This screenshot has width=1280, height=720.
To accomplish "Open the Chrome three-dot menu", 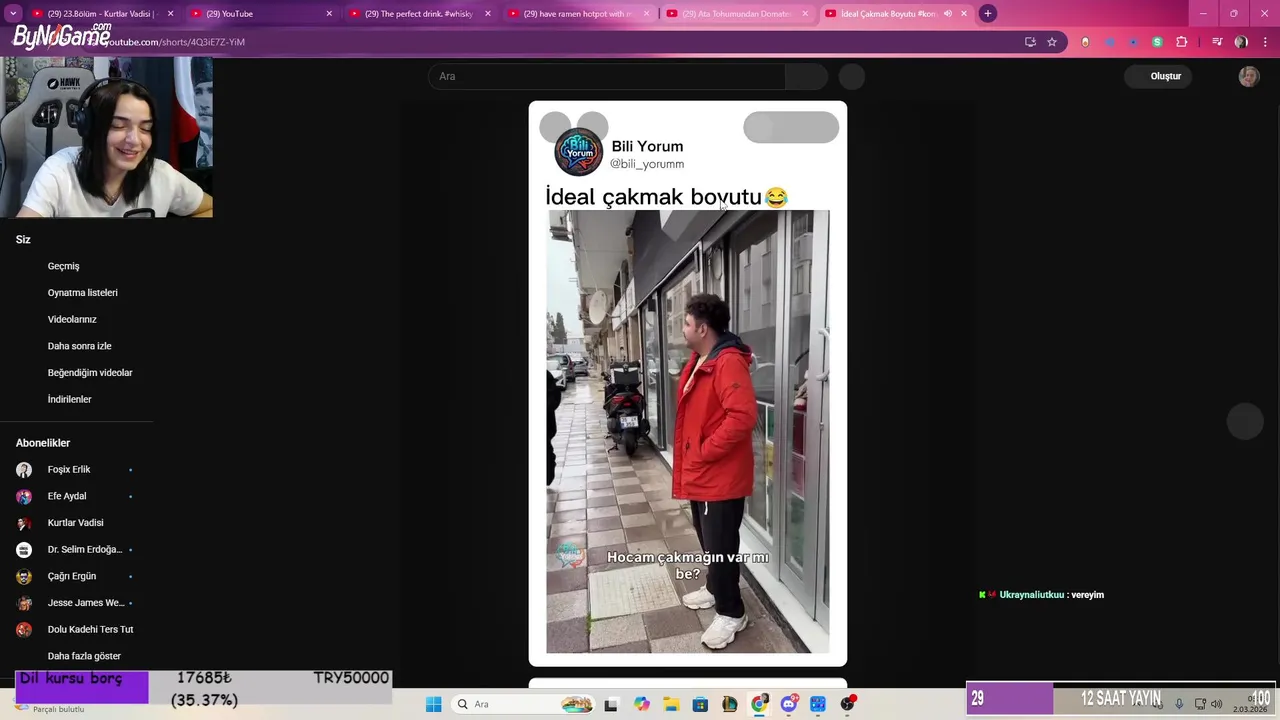I will point(1266,42).
